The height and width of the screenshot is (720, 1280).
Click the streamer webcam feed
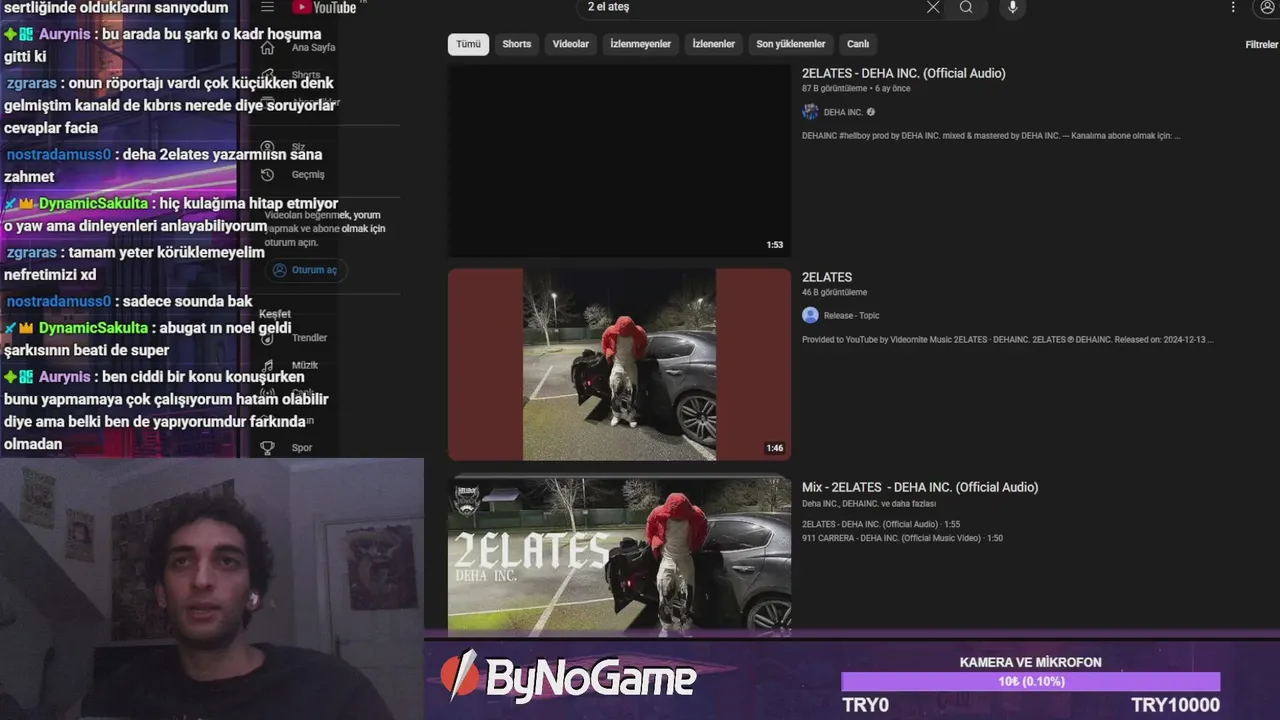pos(212,589)
